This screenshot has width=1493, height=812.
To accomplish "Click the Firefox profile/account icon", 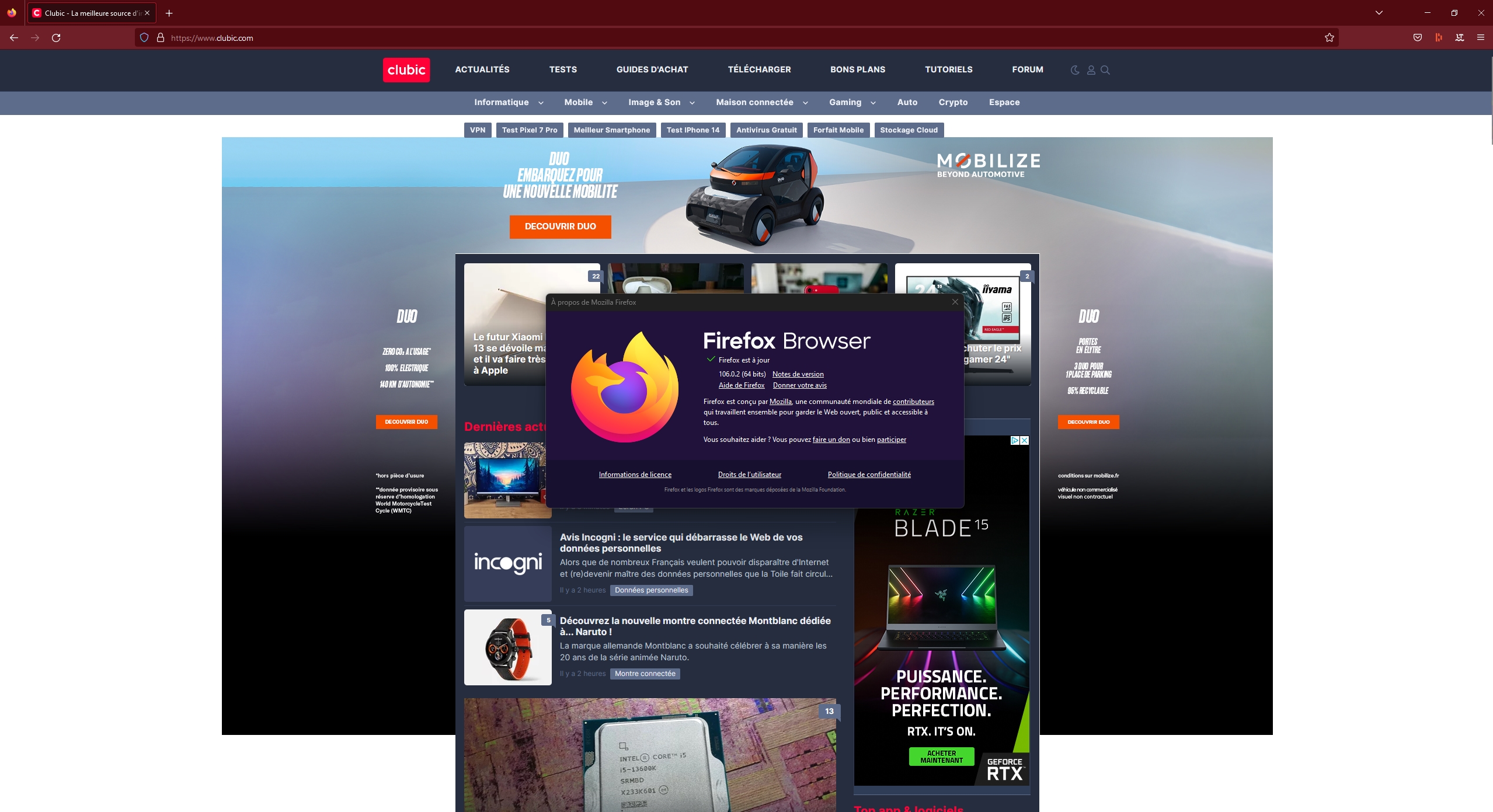I will coord(1091,70).
